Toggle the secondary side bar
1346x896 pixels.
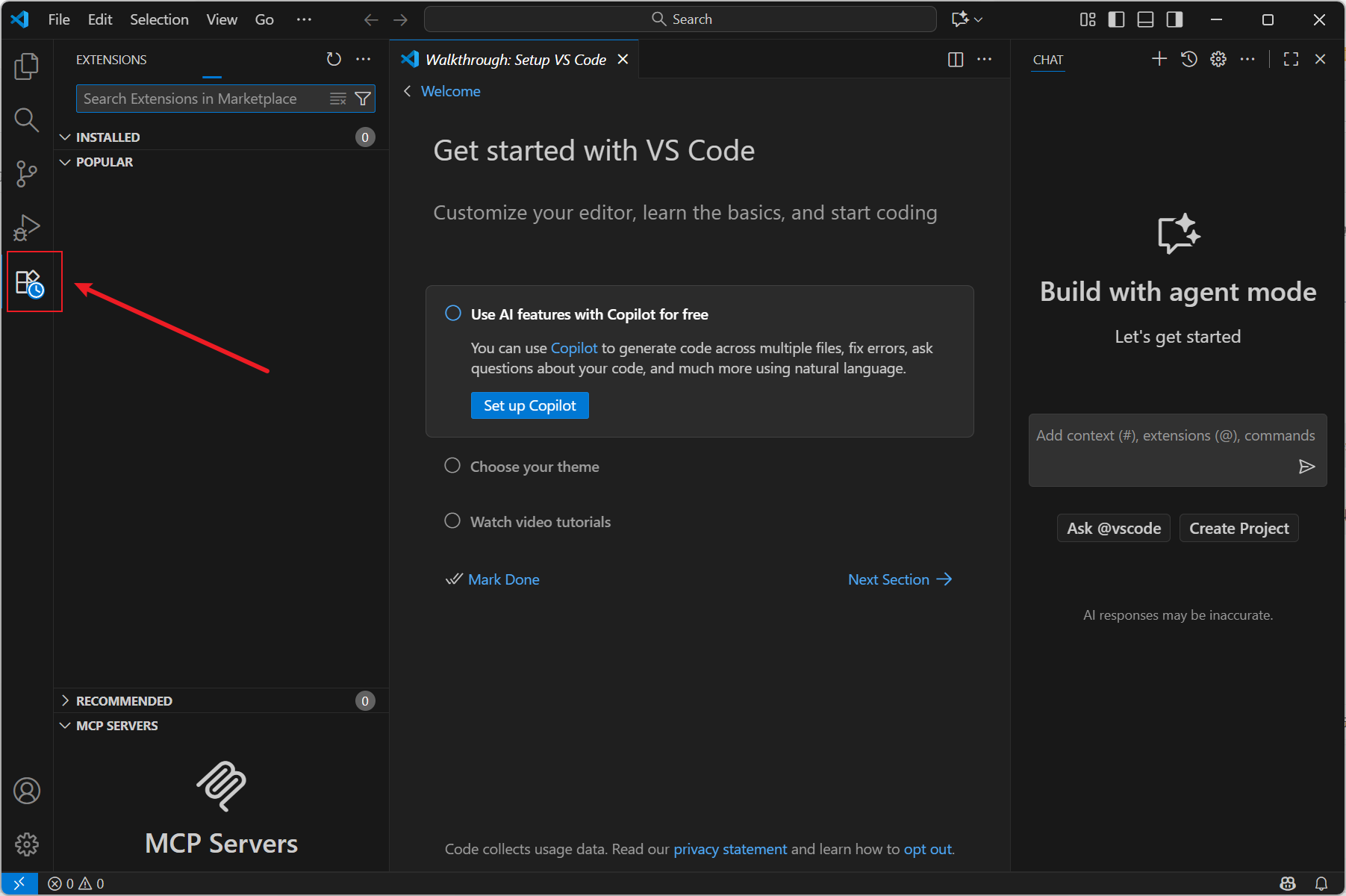(x=1175, y=19)
